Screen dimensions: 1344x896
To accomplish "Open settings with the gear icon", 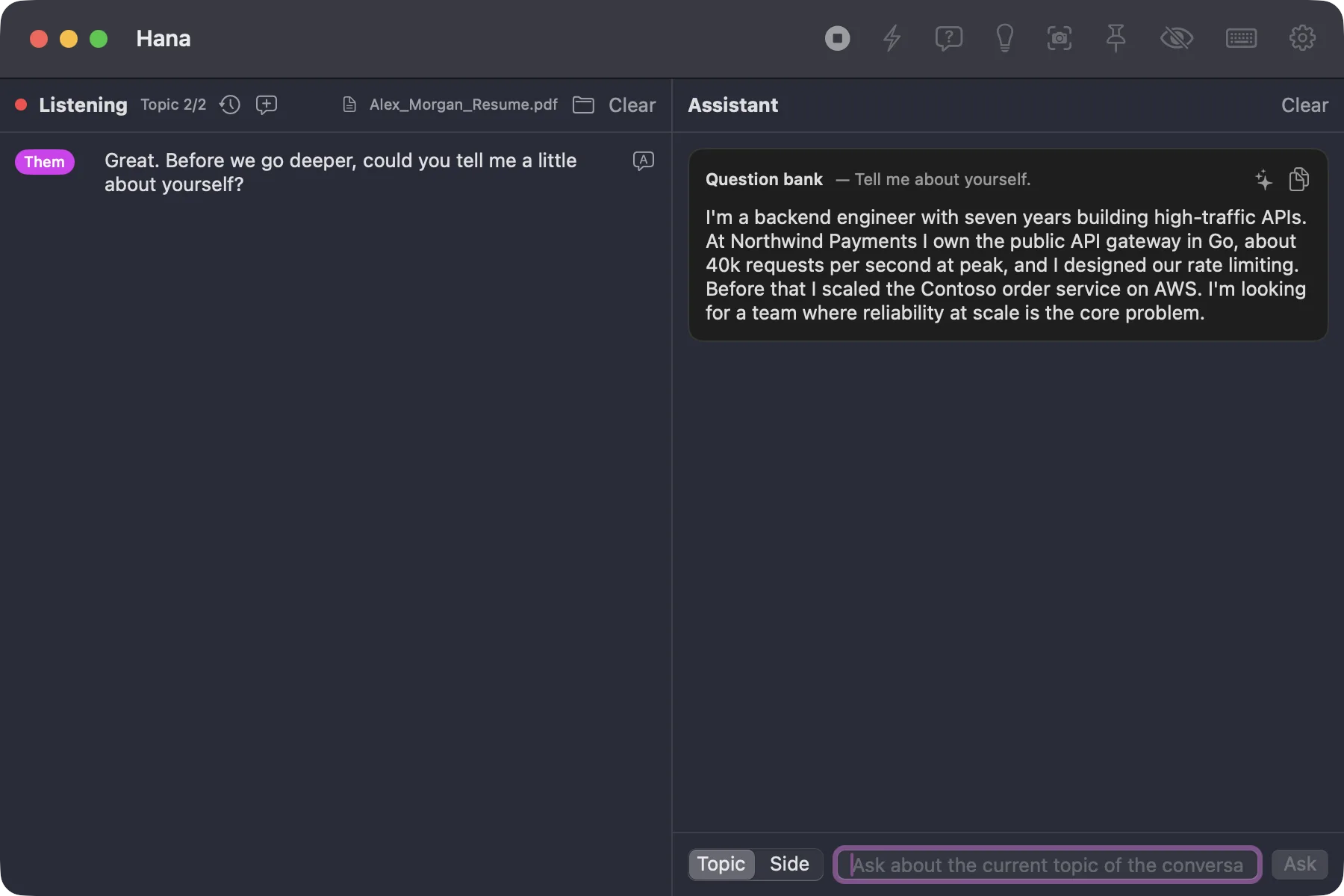I will 1302,38.
